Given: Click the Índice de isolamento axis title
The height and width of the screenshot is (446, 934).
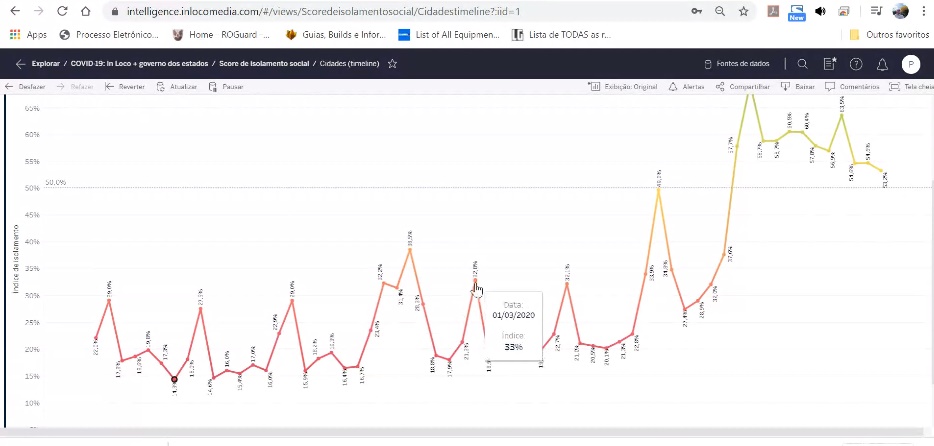Looking at the screenshot, I should point(16,258).
